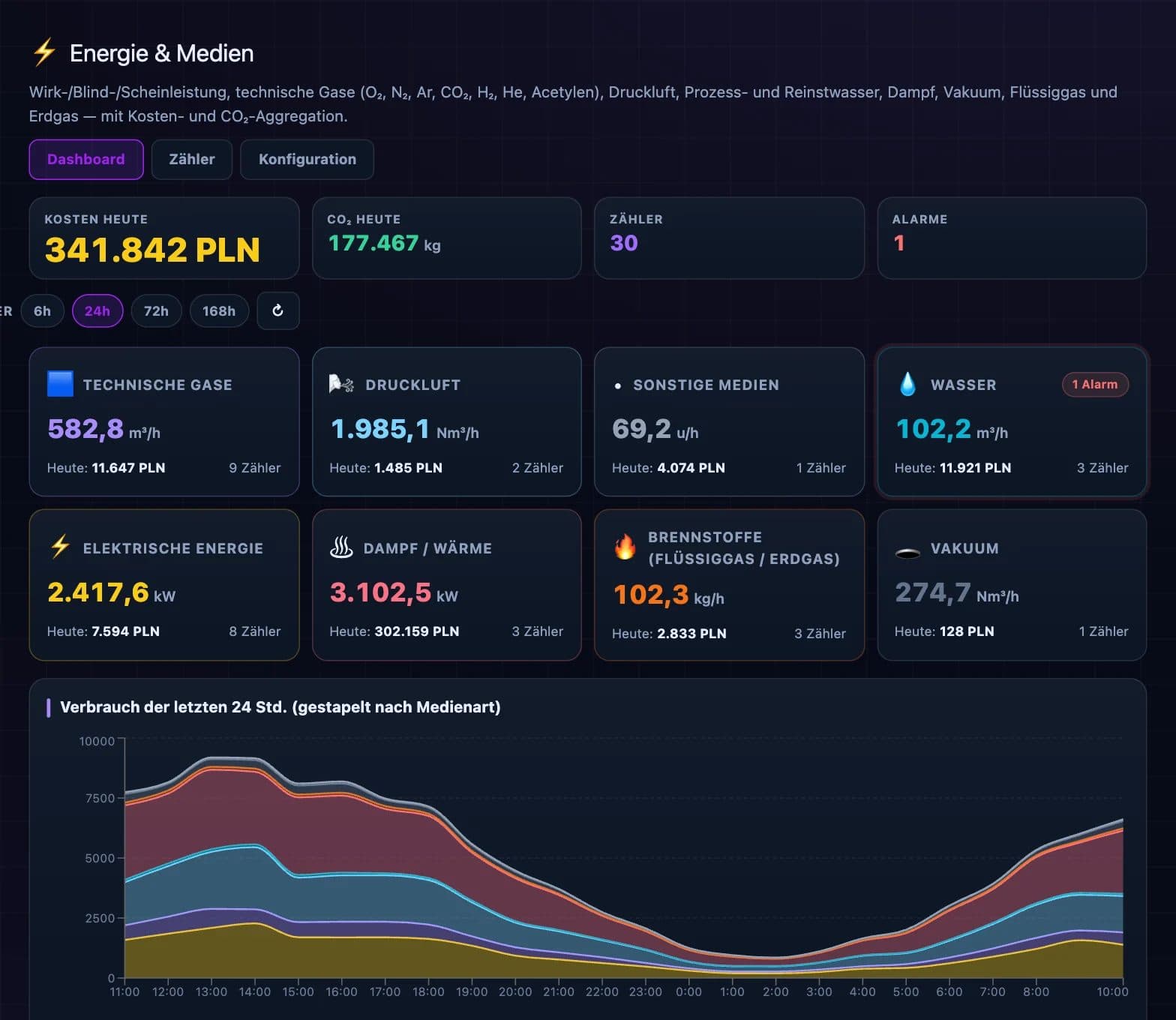Viewport: 1176px width, 1020px height.
Task: Click Heute: 2.833 PLN on Brennstoffe
Action: point(669,634)
